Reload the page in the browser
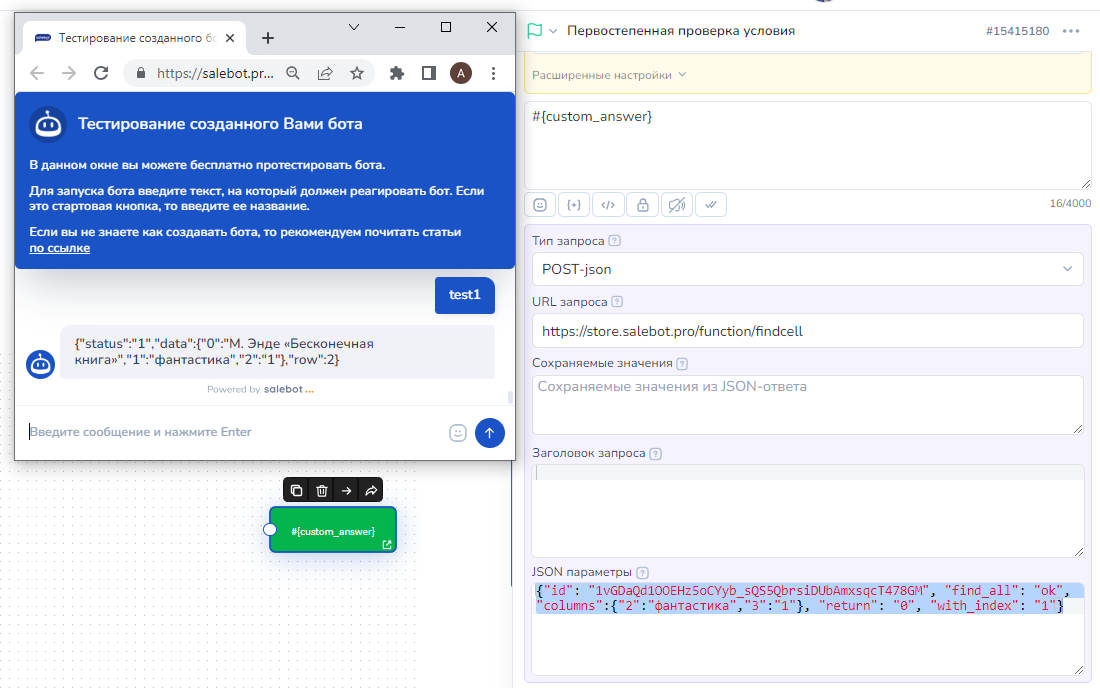This screenshot has height=688, width=1100. tap(100, 73)
